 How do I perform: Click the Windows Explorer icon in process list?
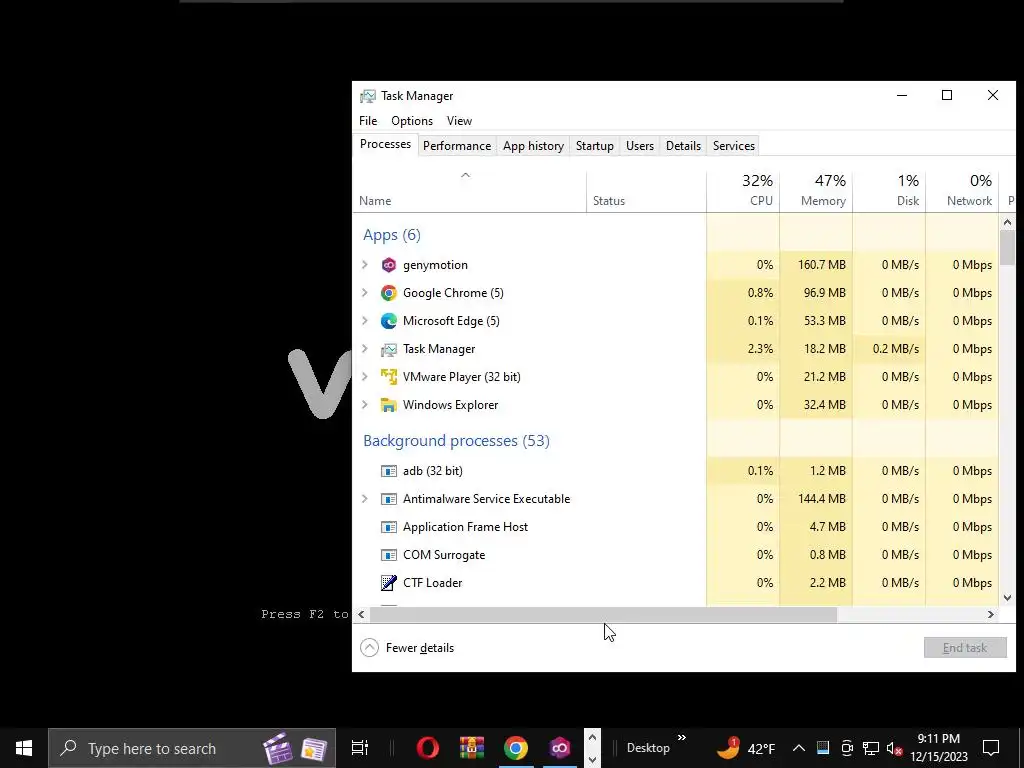coord(389,405)
